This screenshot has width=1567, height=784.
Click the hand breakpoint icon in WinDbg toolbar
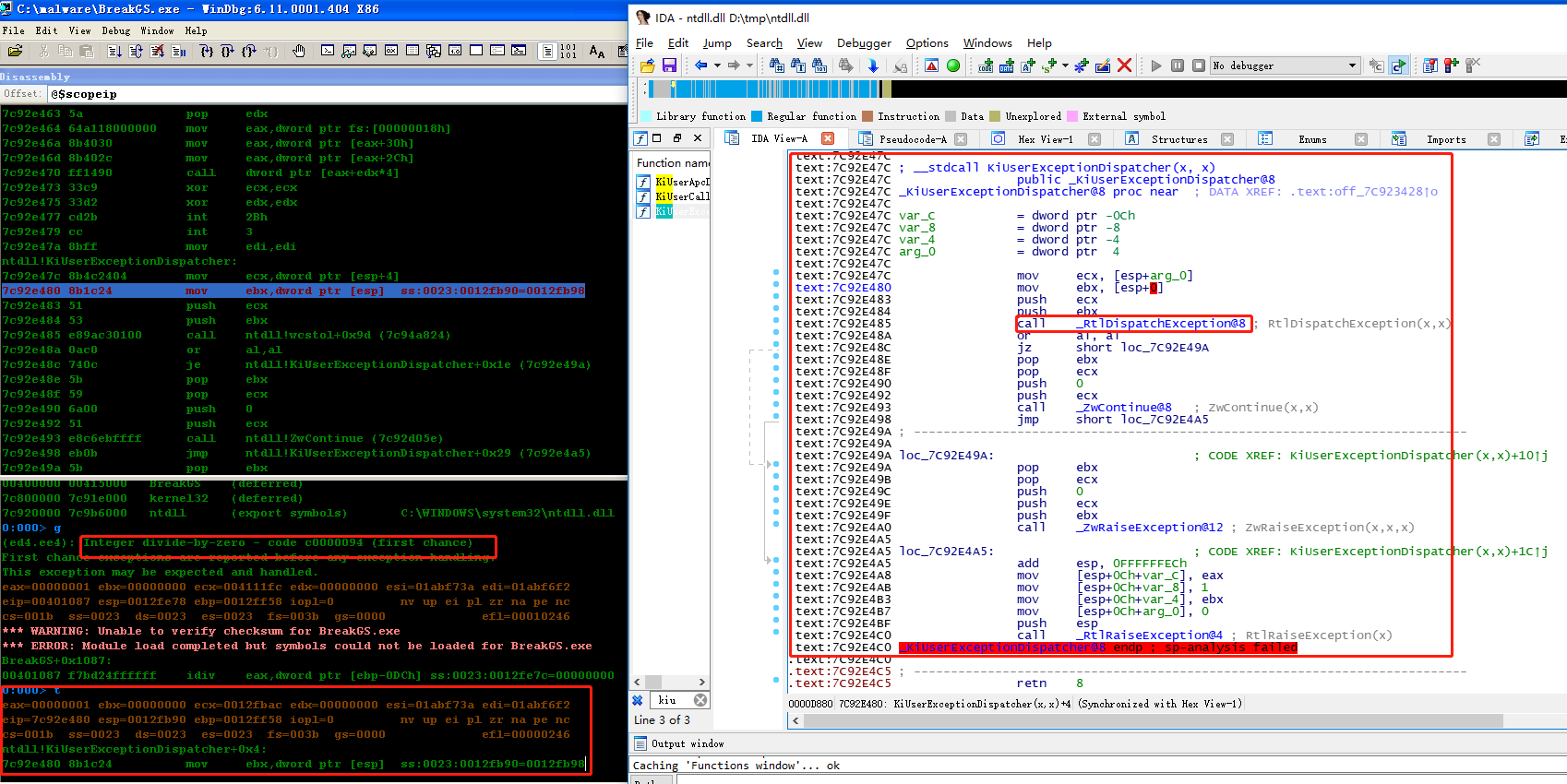(x=298, y=51)
